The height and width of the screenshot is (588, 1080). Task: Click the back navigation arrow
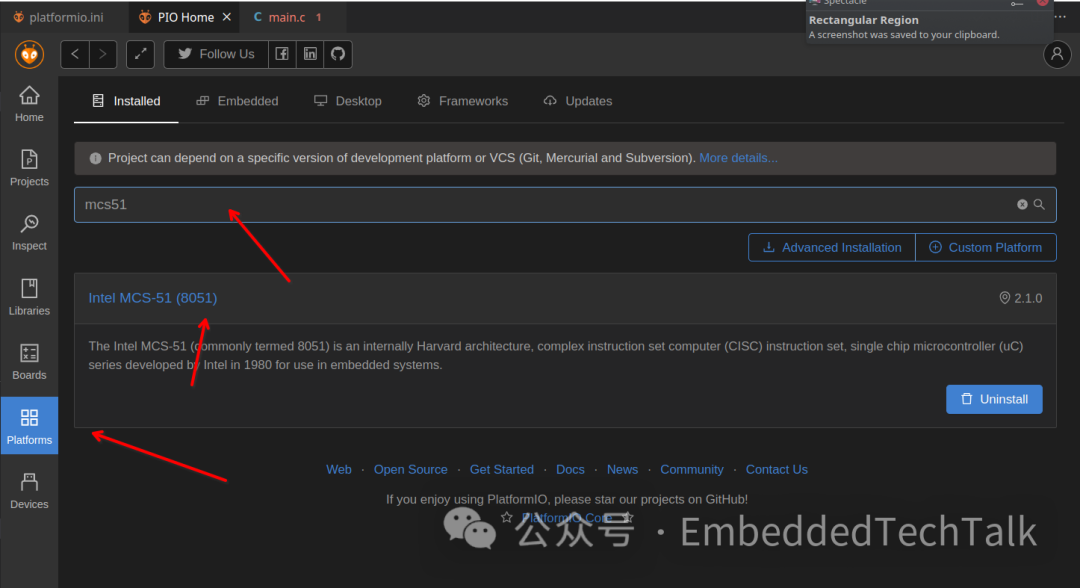pos(74,54)
